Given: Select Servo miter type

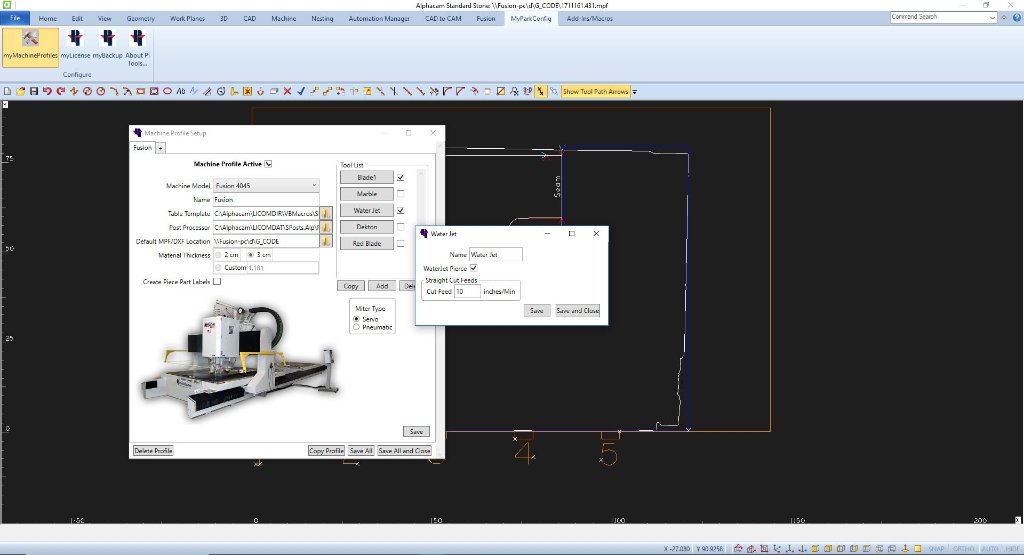Looking at the screenshot, I should pyautogui.click(x=357, y=319).
